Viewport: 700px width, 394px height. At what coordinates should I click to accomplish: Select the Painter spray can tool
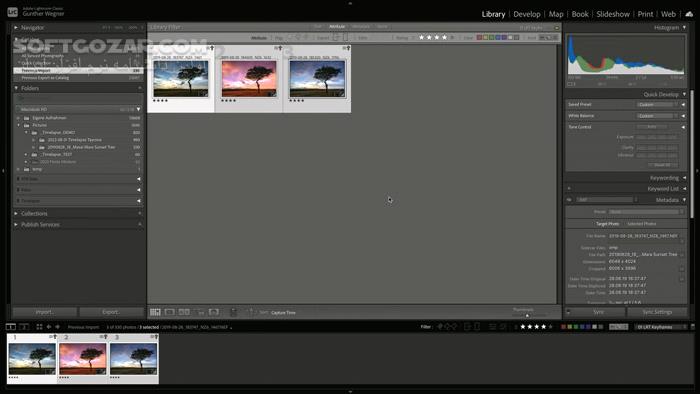233,312
